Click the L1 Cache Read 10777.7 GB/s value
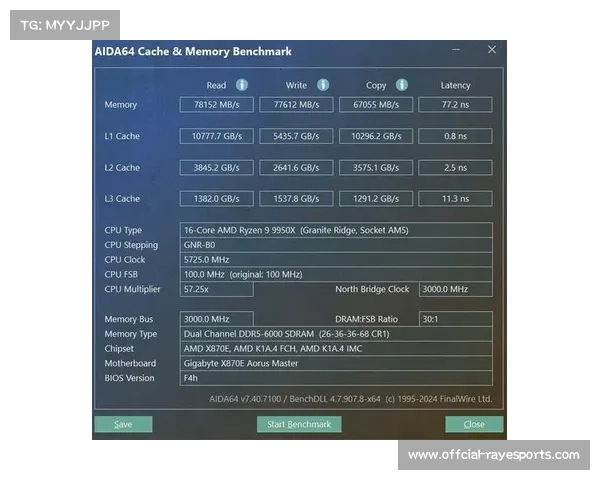The height and width of the screenshot is (480, 600). pos(216,136)
